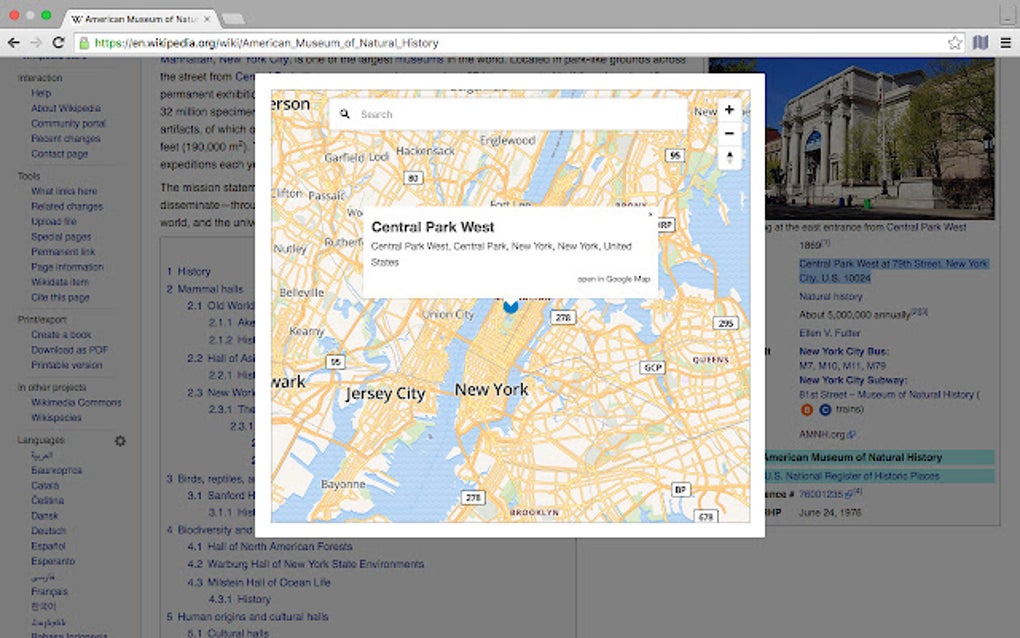
Task: Click the Upload file link
Action: point(53,222)
